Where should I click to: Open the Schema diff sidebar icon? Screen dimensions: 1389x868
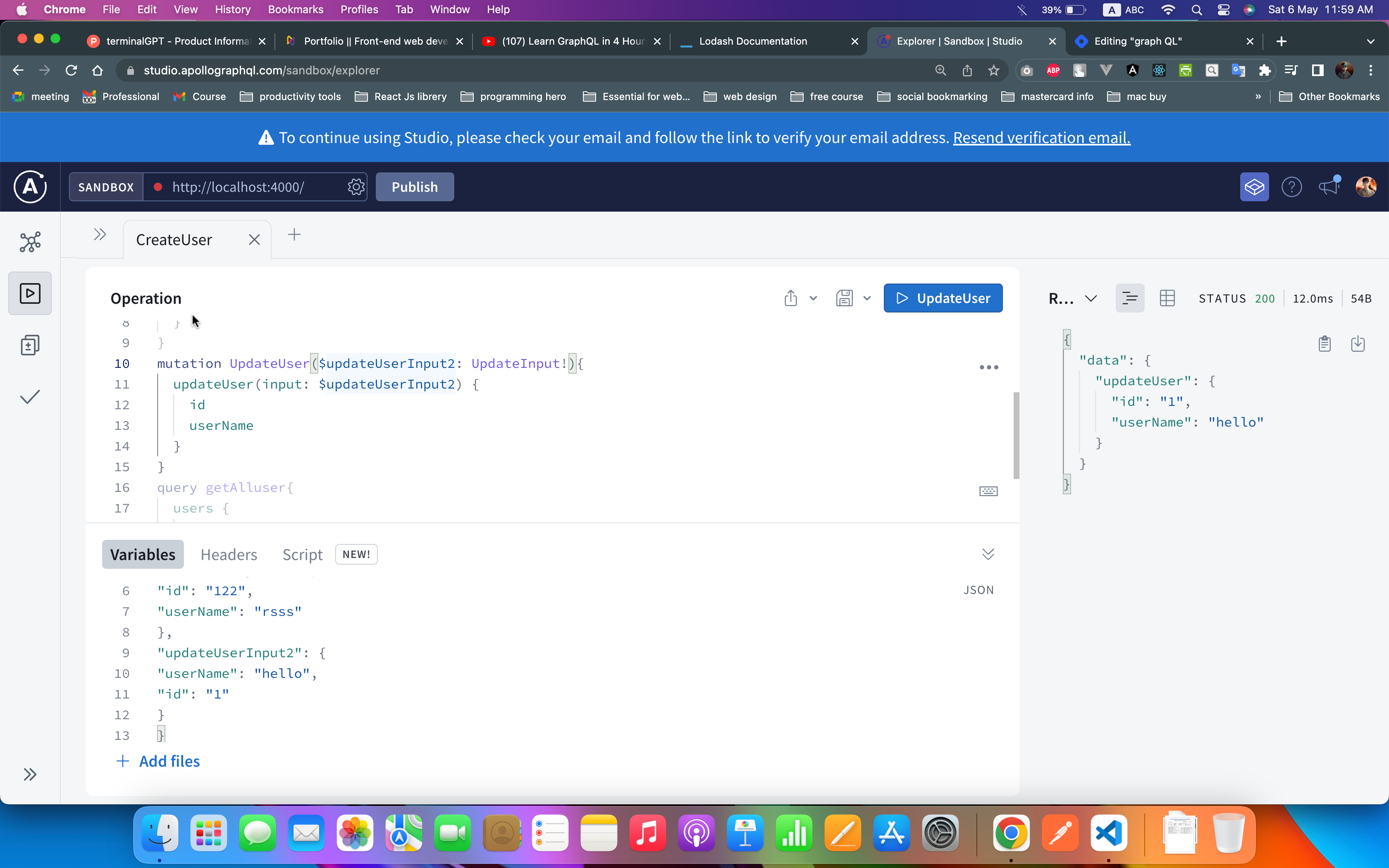pyautogui.click(x=30, y=345)
